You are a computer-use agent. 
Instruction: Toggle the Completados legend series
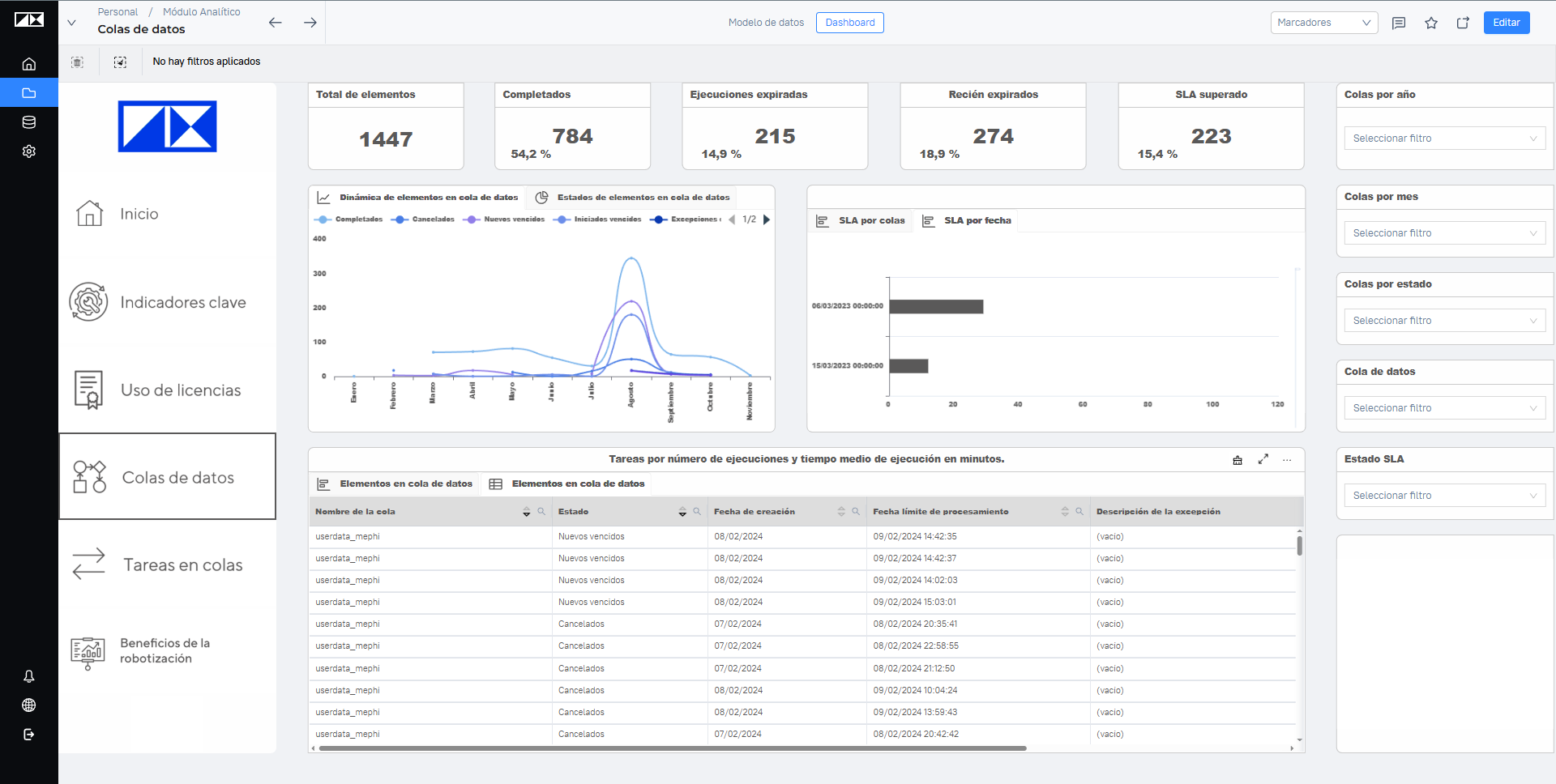pos(348,219)
